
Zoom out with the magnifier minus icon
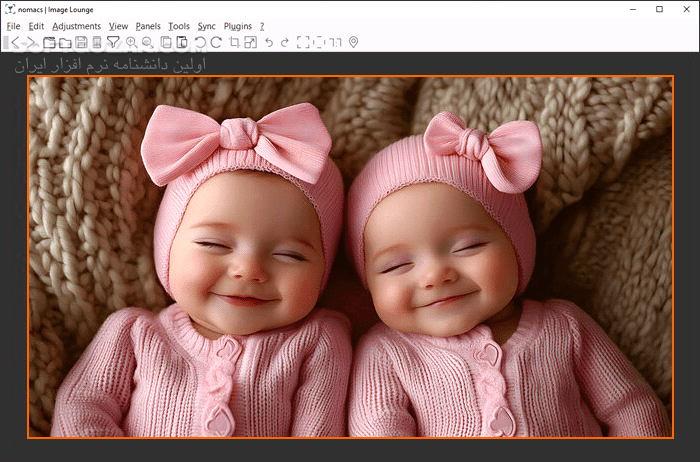tap(148, 42)
